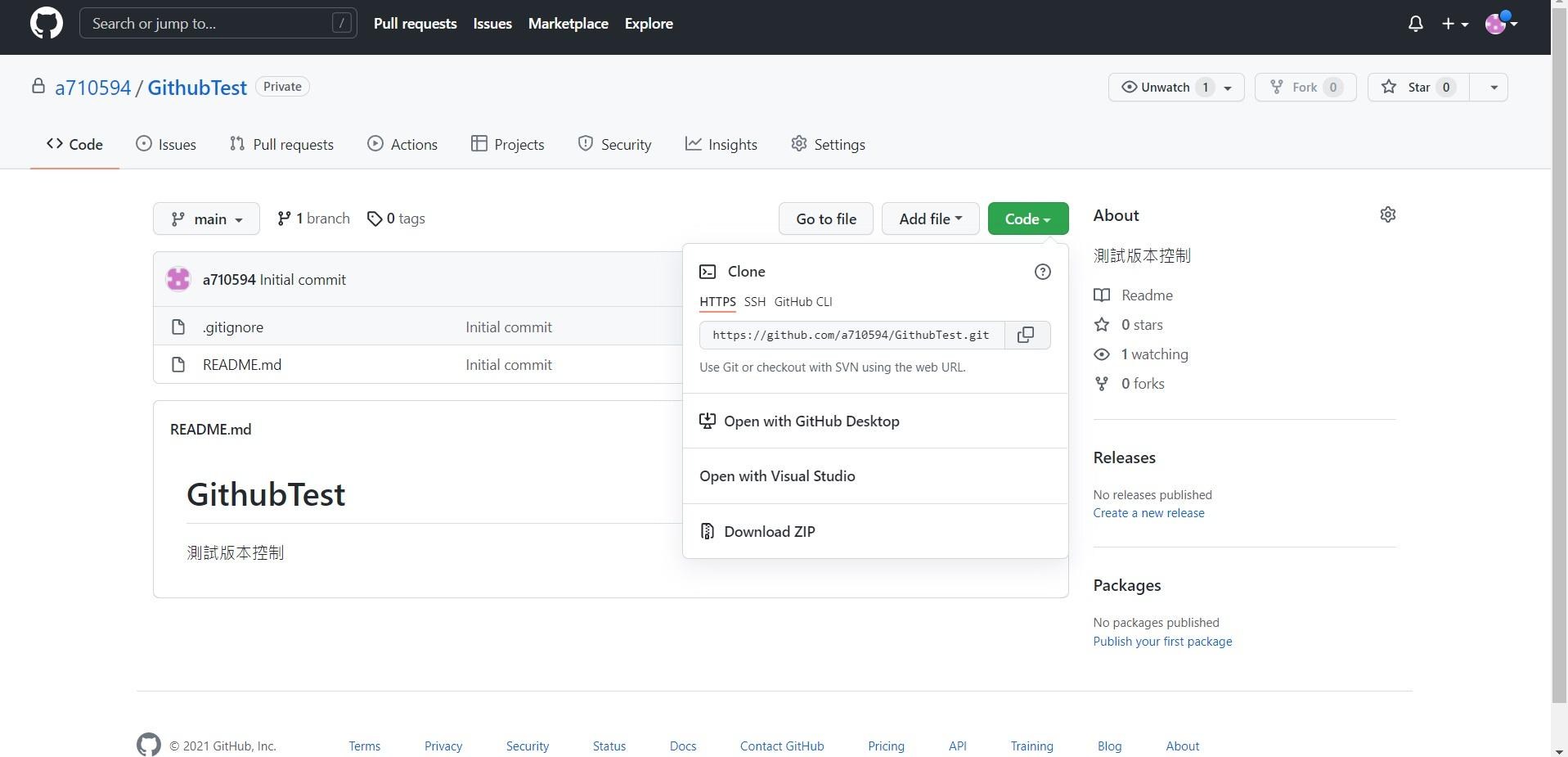This screenshot has height=757, width=1568.
Task: Choose Download ZIP
Action: pos(875,531)
